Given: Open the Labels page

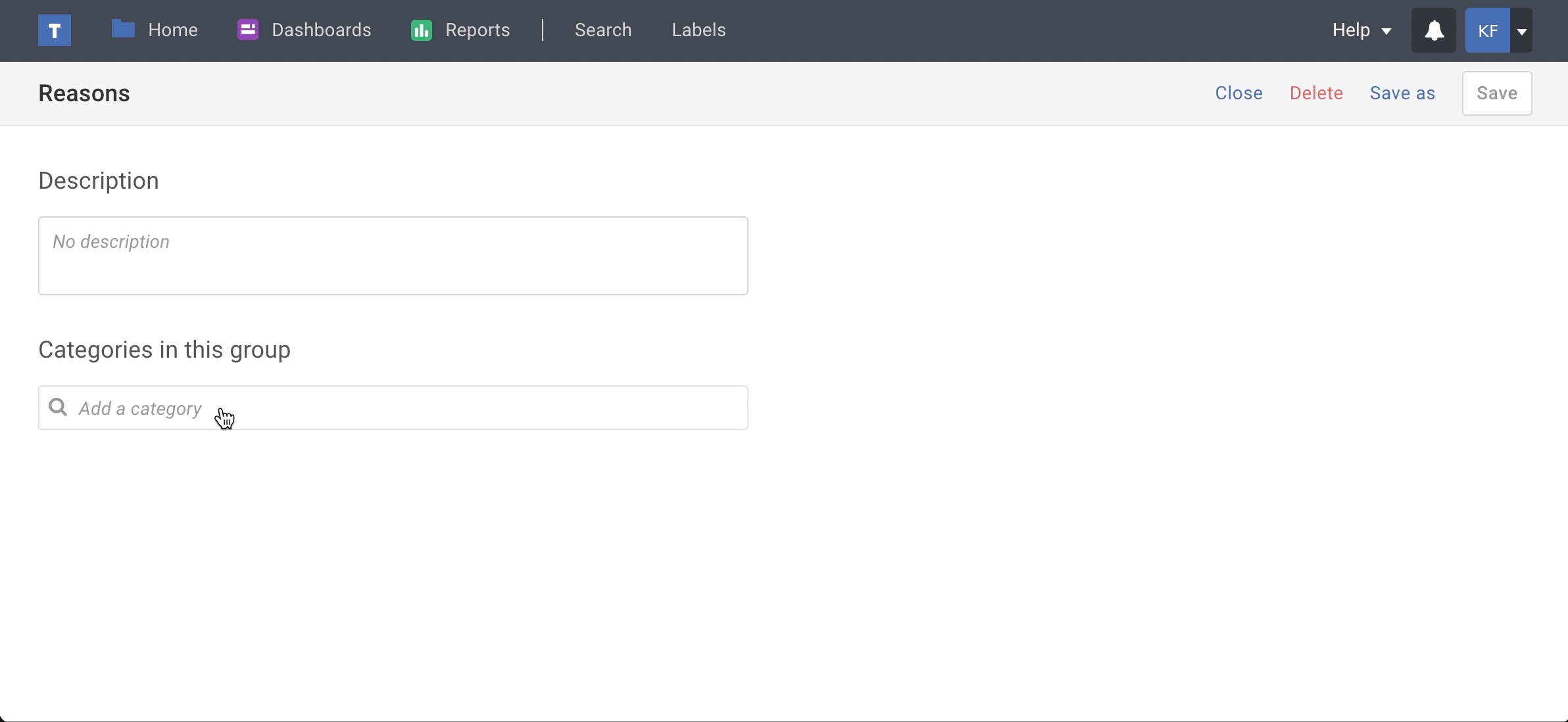Looking at the screenshot, I should click(x=698, y=30).
